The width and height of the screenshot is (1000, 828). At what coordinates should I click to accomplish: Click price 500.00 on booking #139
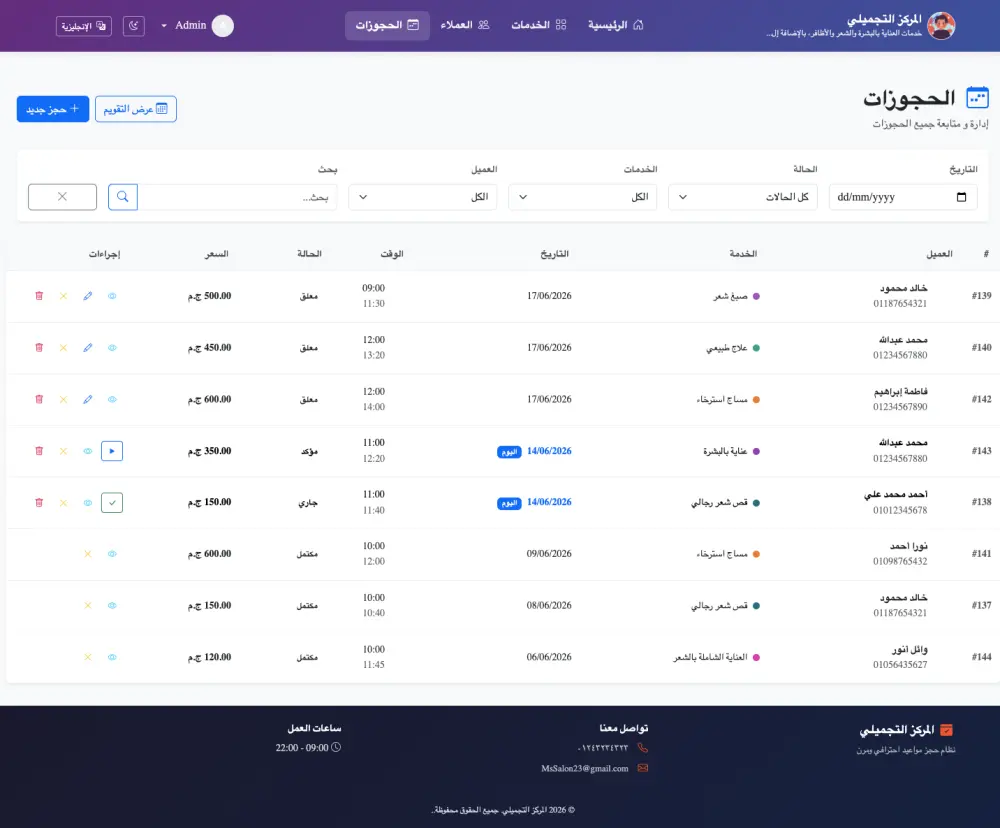pyautogui.click(x=210, y=296)
